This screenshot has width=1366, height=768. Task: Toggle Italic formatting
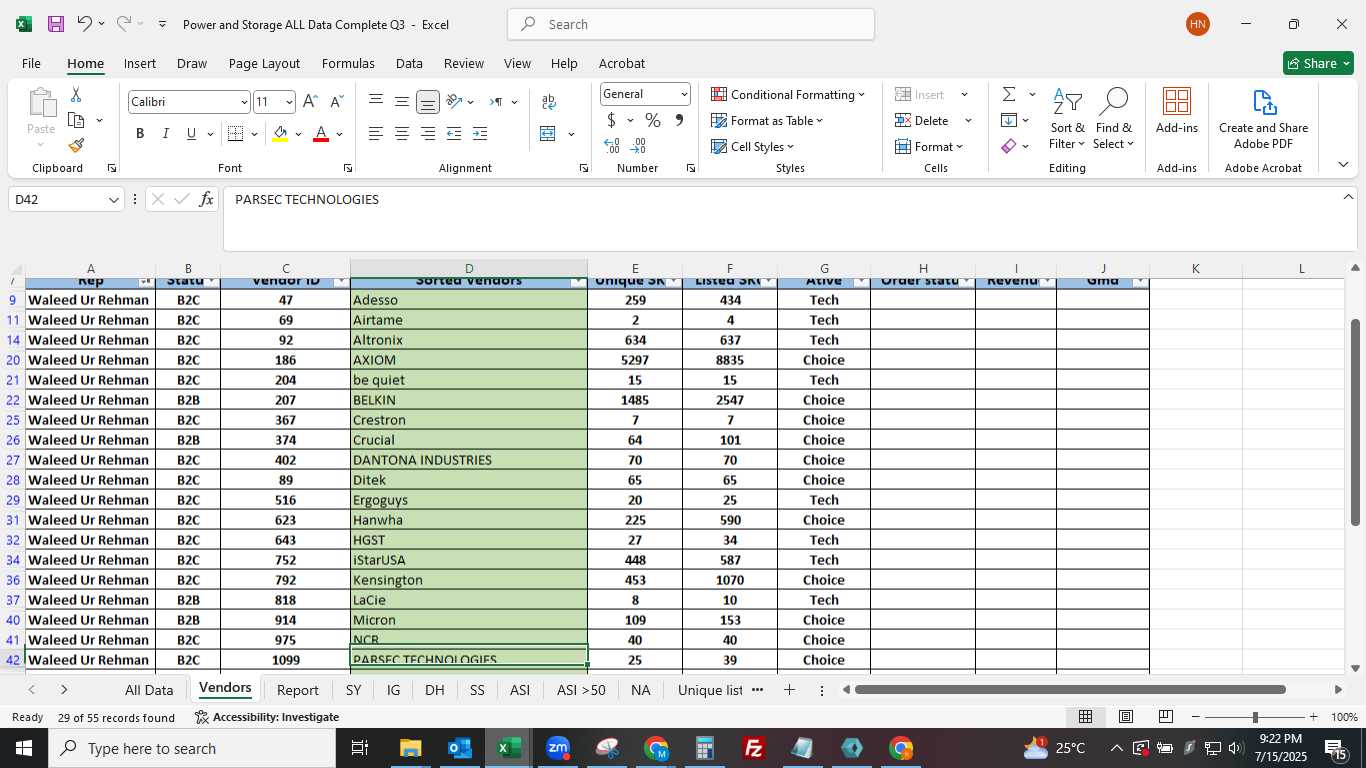click(165, 133)
